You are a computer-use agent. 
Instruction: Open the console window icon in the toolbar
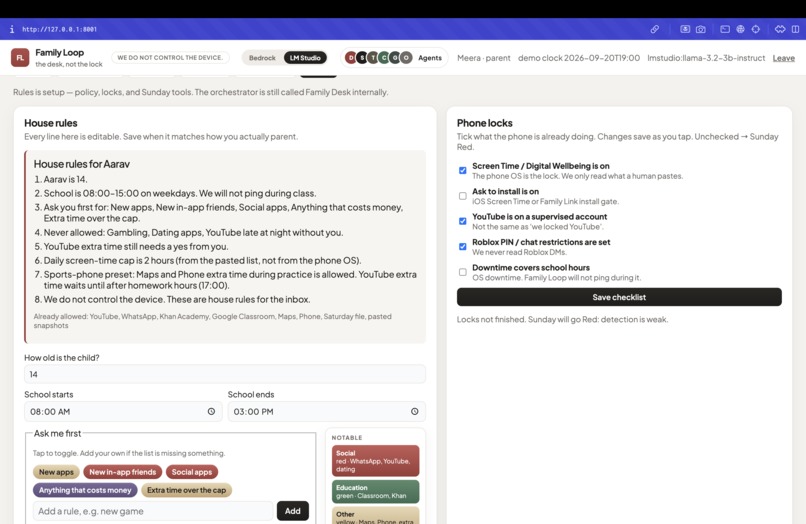pyautogui.click(x=725, y=29)
